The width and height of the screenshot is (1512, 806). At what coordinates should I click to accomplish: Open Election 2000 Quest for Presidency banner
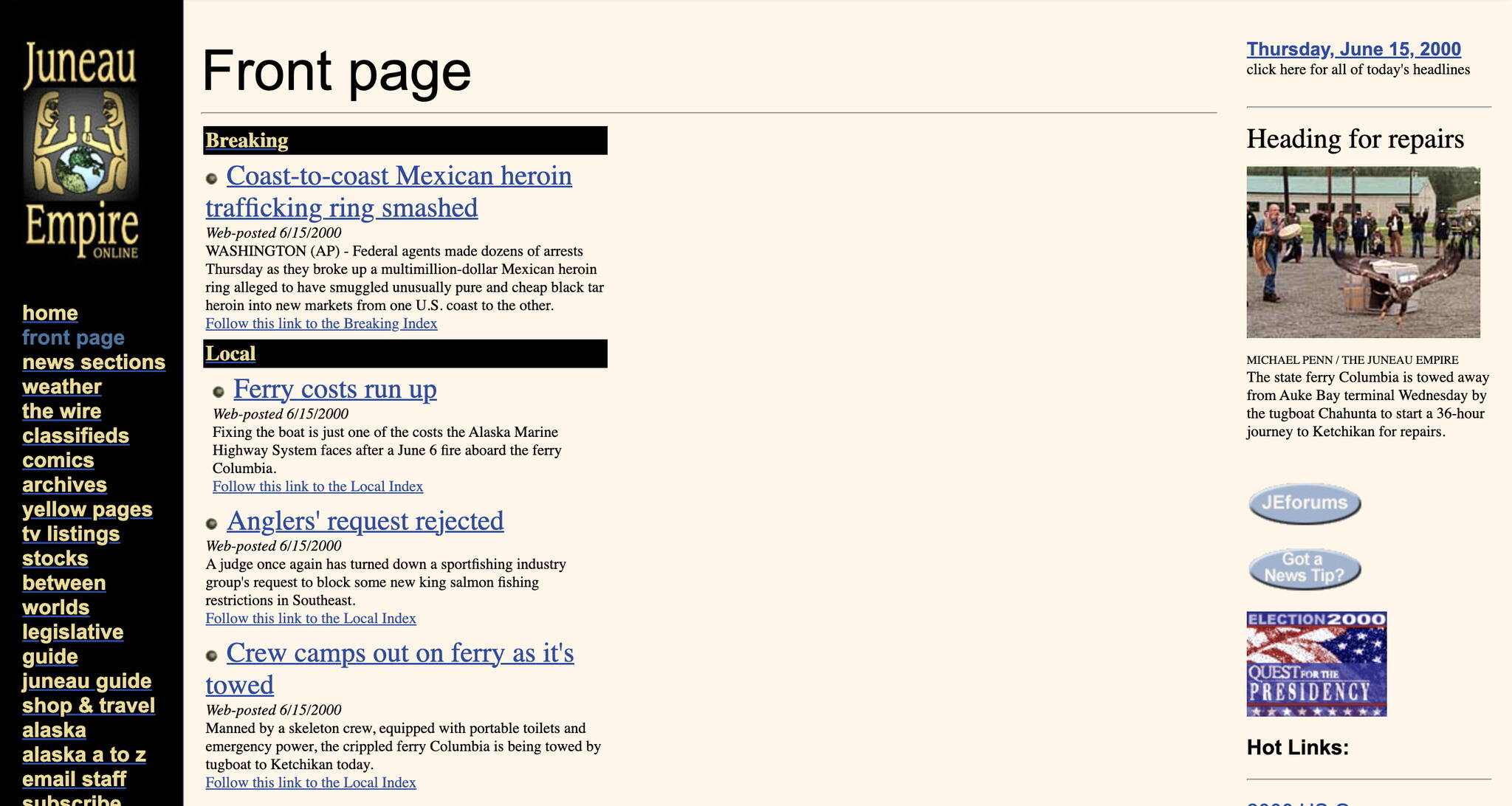(1316, 664)
